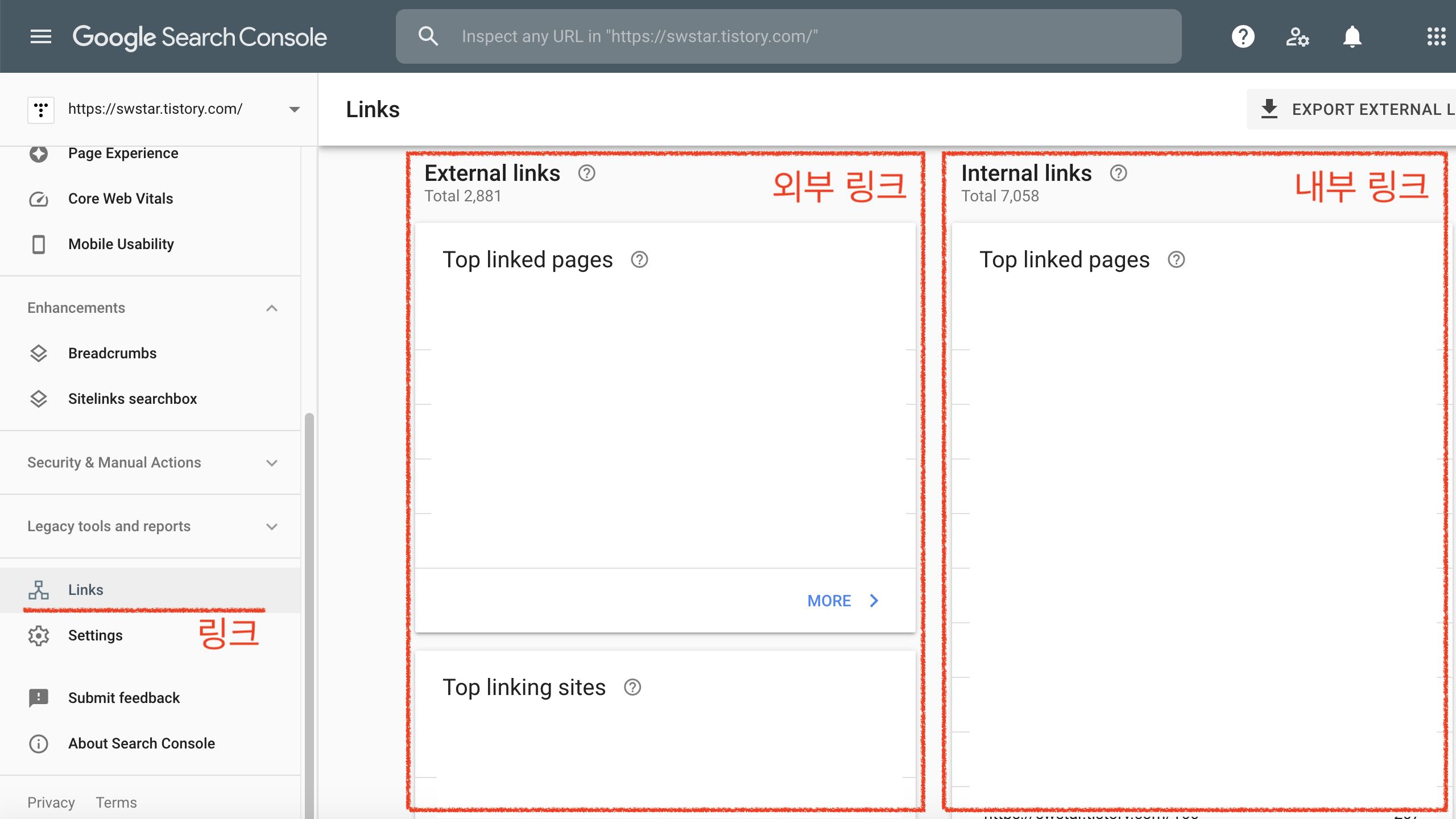Click the External links help question mark
This screenshot has height=819, width=1456.
coord(586,173)
